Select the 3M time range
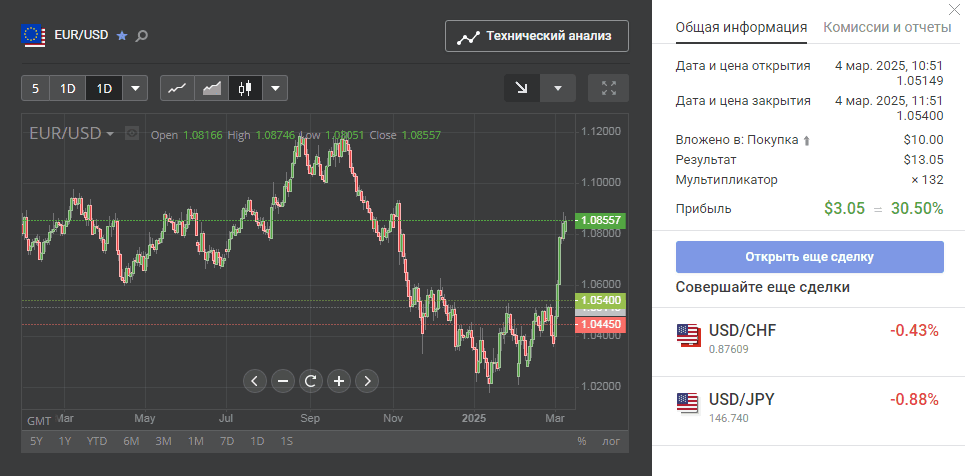This screenshot has width=965, height=476. [x=164, y=441]
